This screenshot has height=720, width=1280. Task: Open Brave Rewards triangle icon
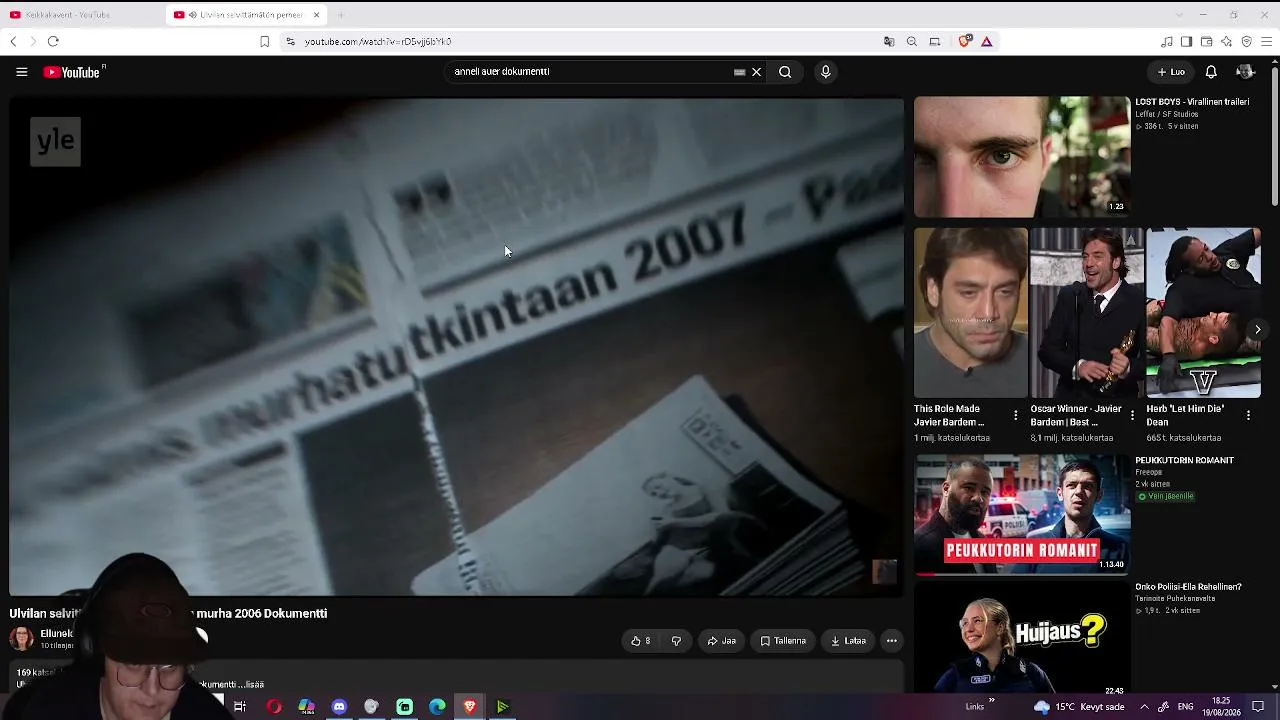[x=987, y=41]
